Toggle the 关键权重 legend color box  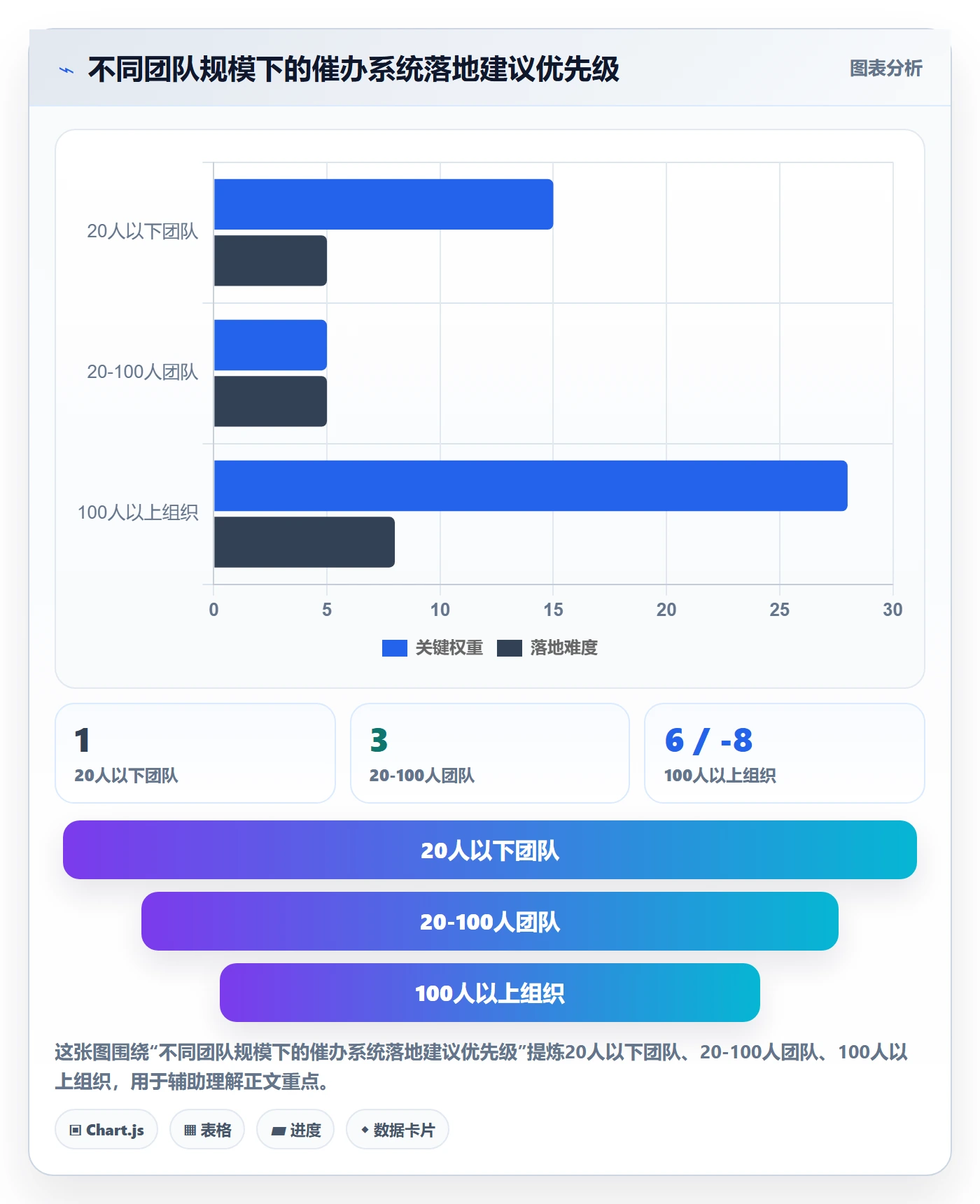[x=395, y=648]
